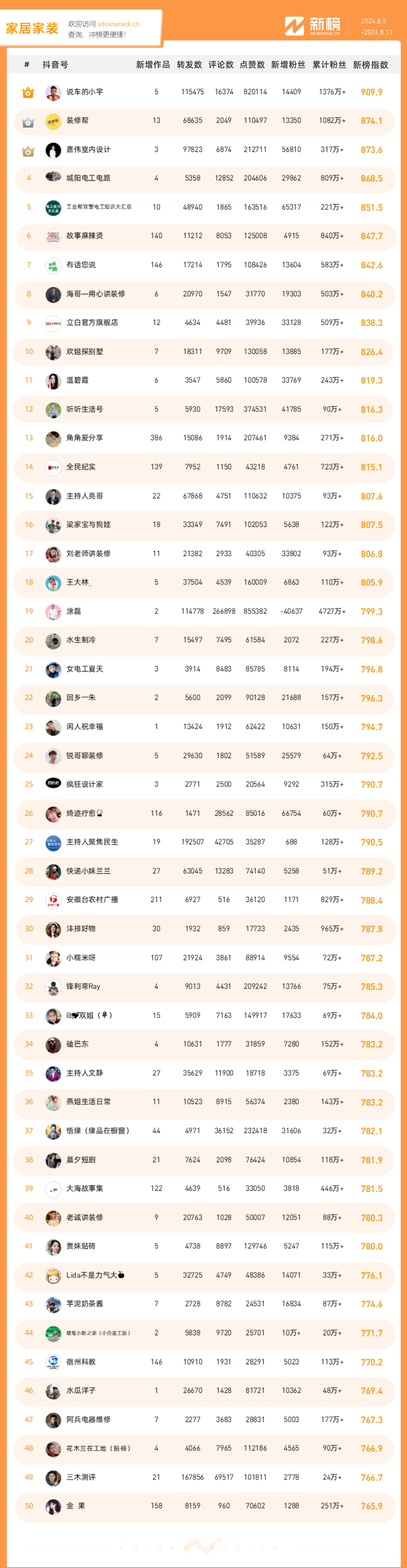Screen dimensions: 407x1568
Task: Click avatar of 安徽台农村广播
Action: coord(54,900)
